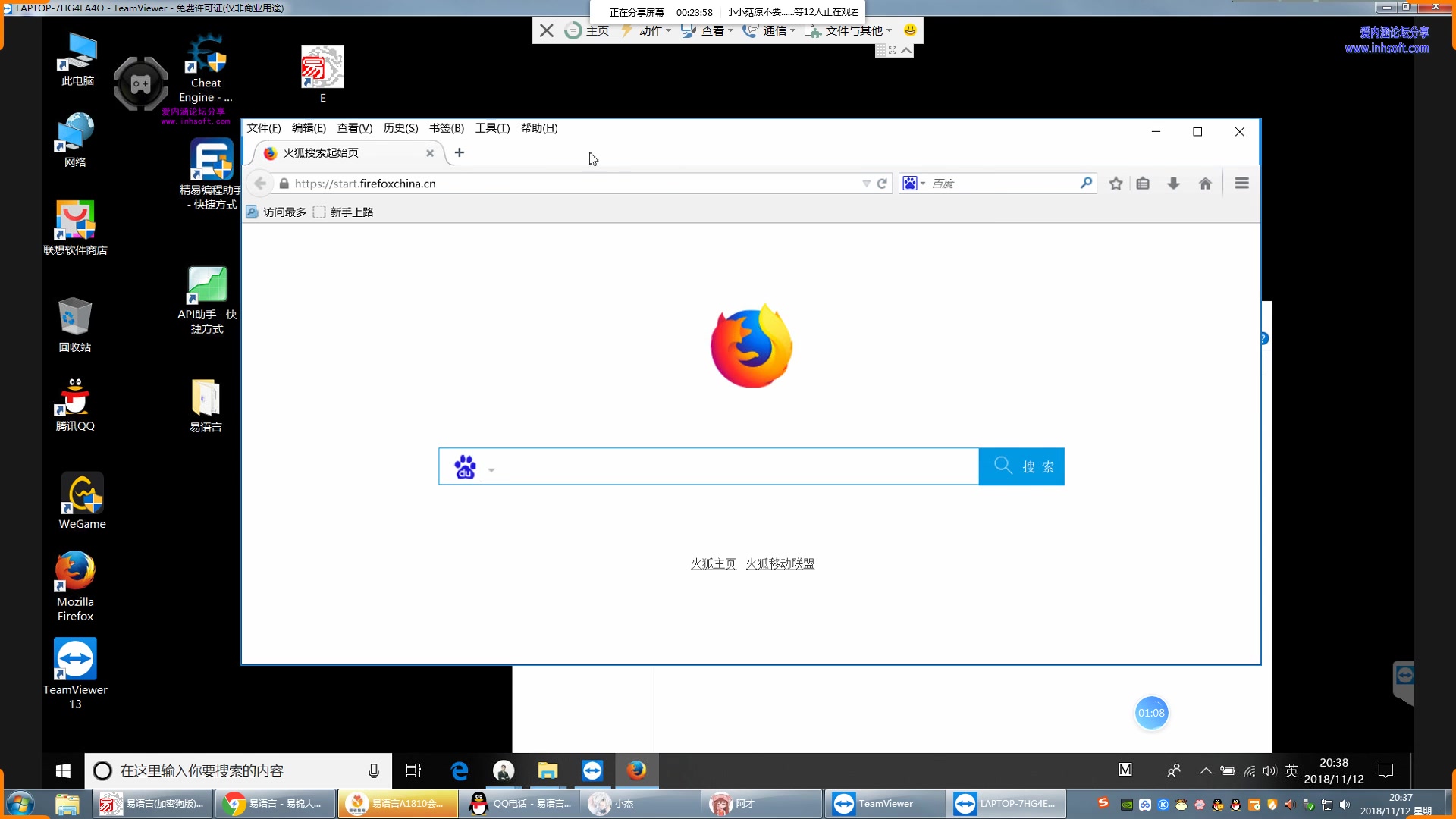
Task: Click blue 01:08 timer bubble
Action: click(x=1151, y=713)
